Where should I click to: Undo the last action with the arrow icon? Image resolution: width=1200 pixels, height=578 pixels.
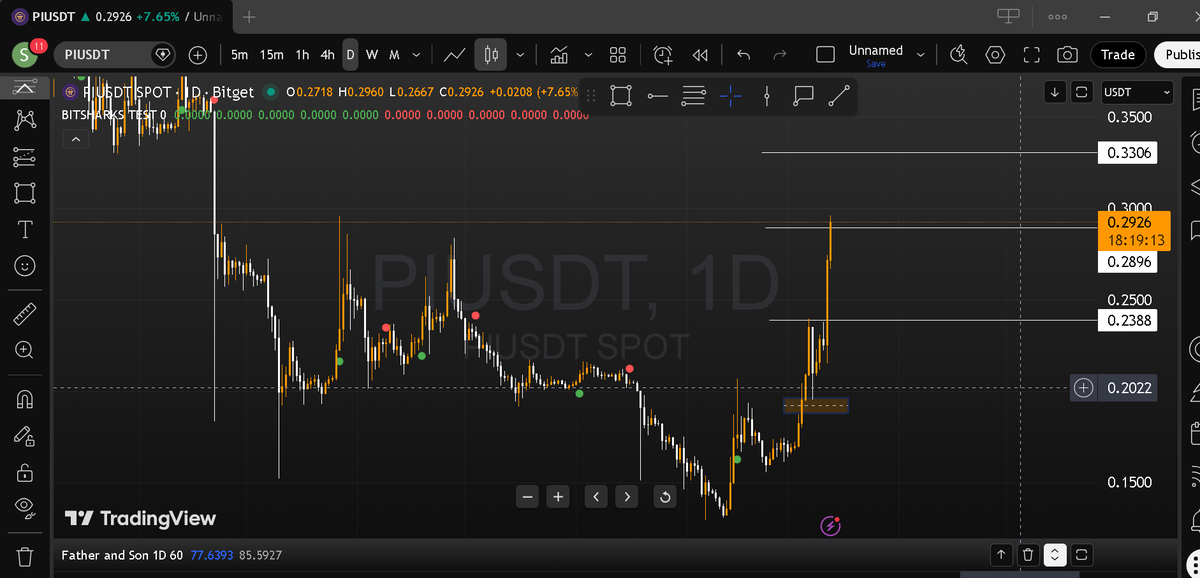pyautogui.click(x=743, y=55)
